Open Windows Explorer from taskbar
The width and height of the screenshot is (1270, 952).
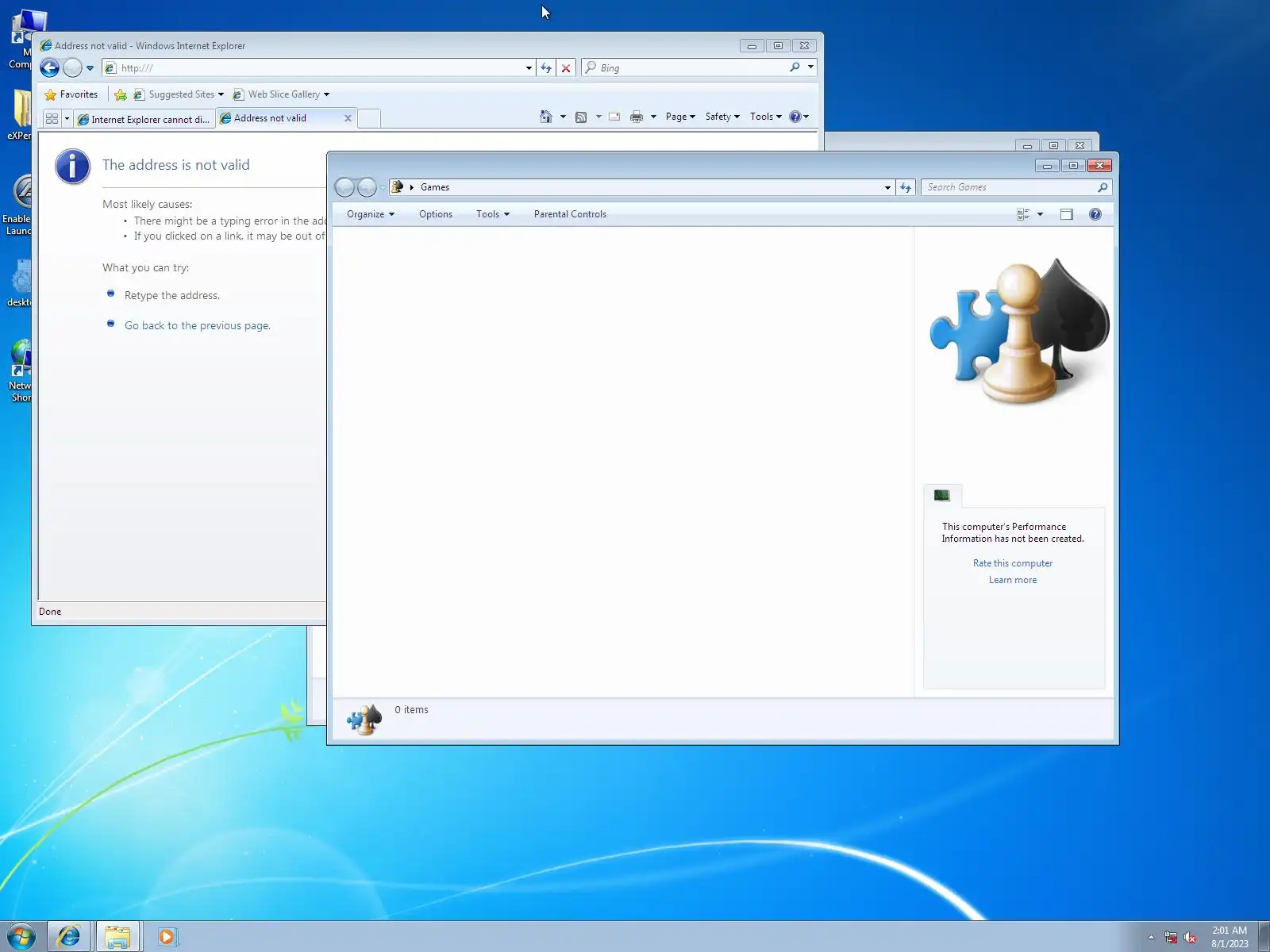pos(117,937)
